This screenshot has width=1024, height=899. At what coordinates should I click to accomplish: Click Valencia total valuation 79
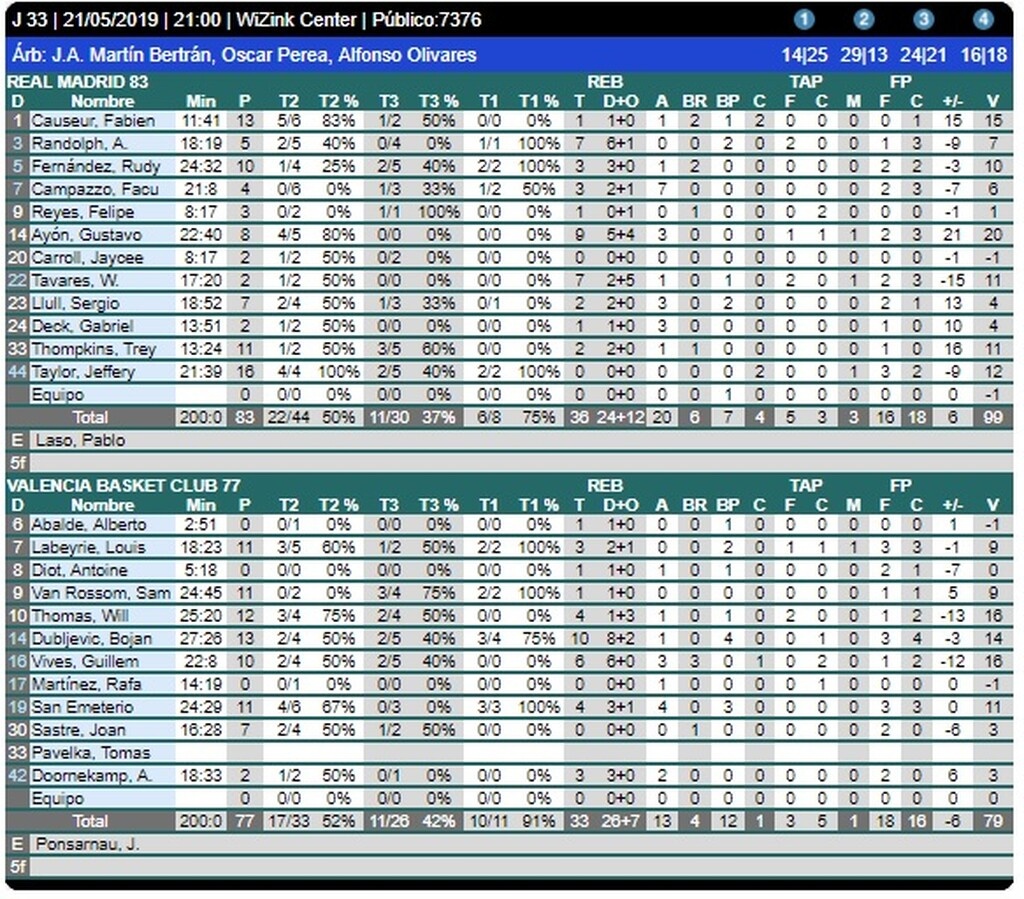[993, 821]
